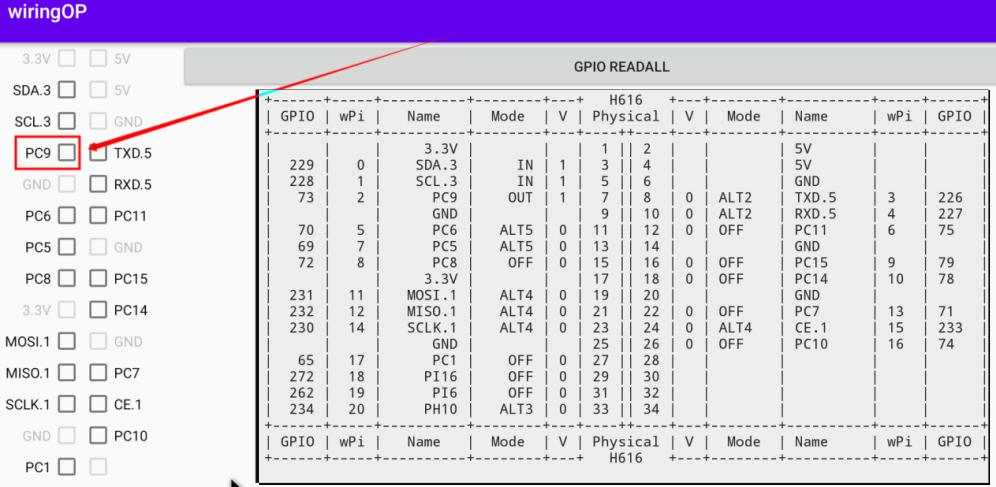The width and height of the screenshot is (996, 487).
Task: Toggle the PC11 pin checkbox
Action: pyautogui.click(x=98, y=216)
